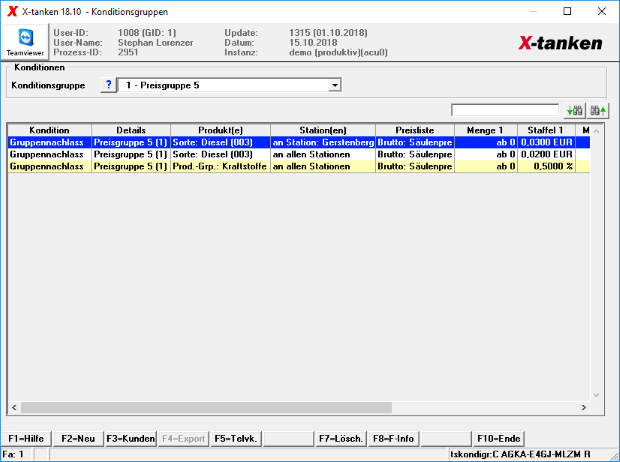
Task: Delete entry with F7=Lösch. button
Action: click(x=341, y=439)
